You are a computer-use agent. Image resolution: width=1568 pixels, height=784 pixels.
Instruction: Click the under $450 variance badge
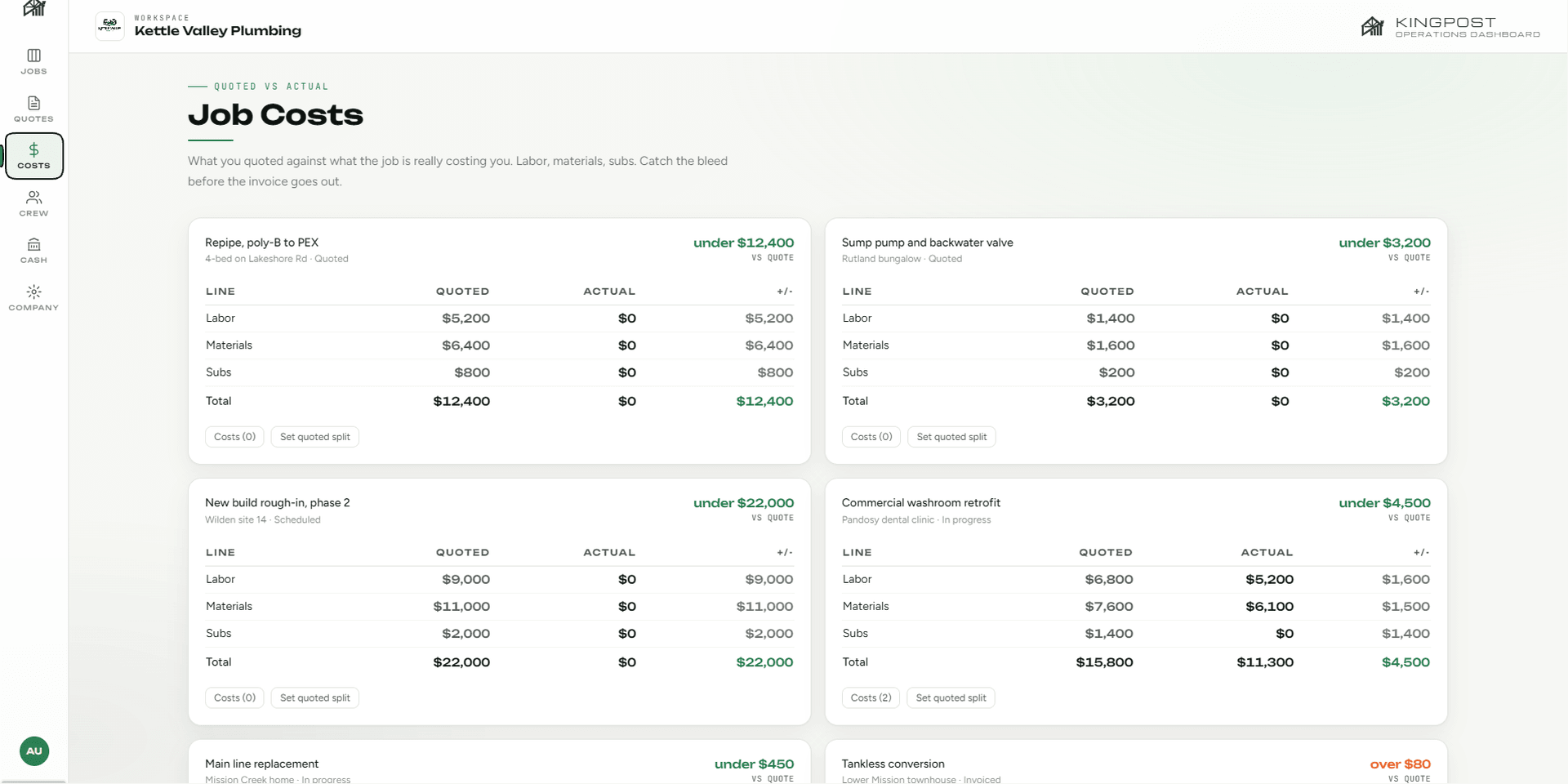click(755, 764)
